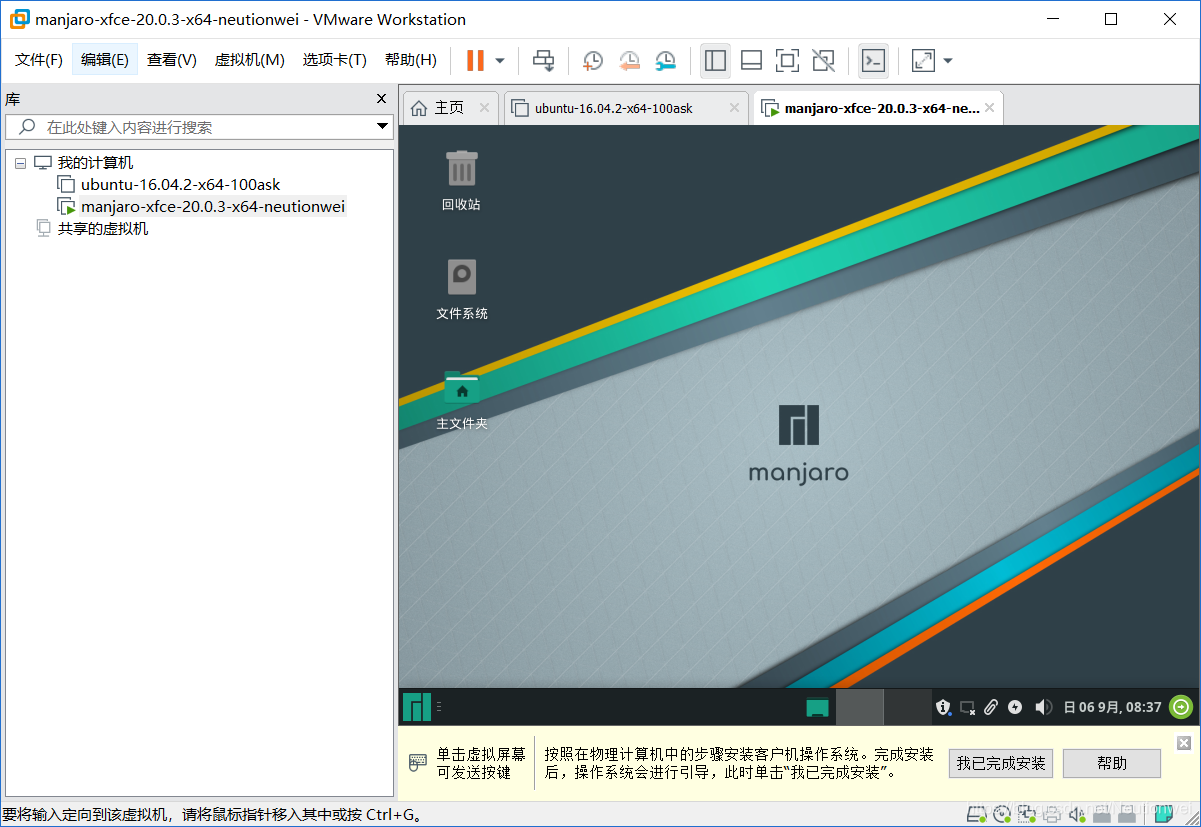This screenshot has width=1201, height=827.
Task: Switch to the first workspace in pager
Action: 860,707
